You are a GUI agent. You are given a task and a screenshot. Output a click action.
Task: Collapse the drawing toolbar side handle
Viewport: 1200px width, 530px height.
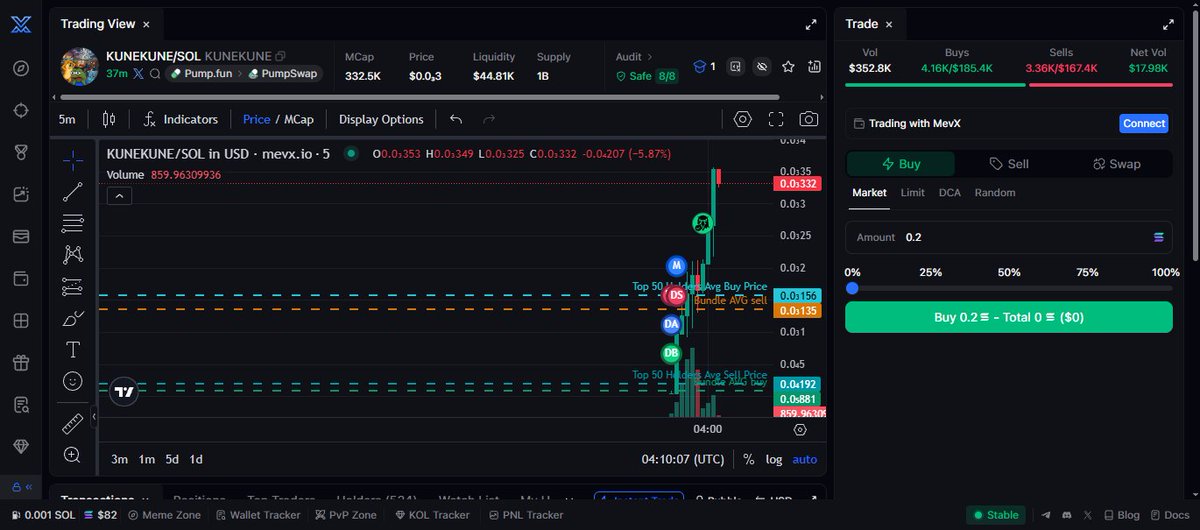coord(93,417)
